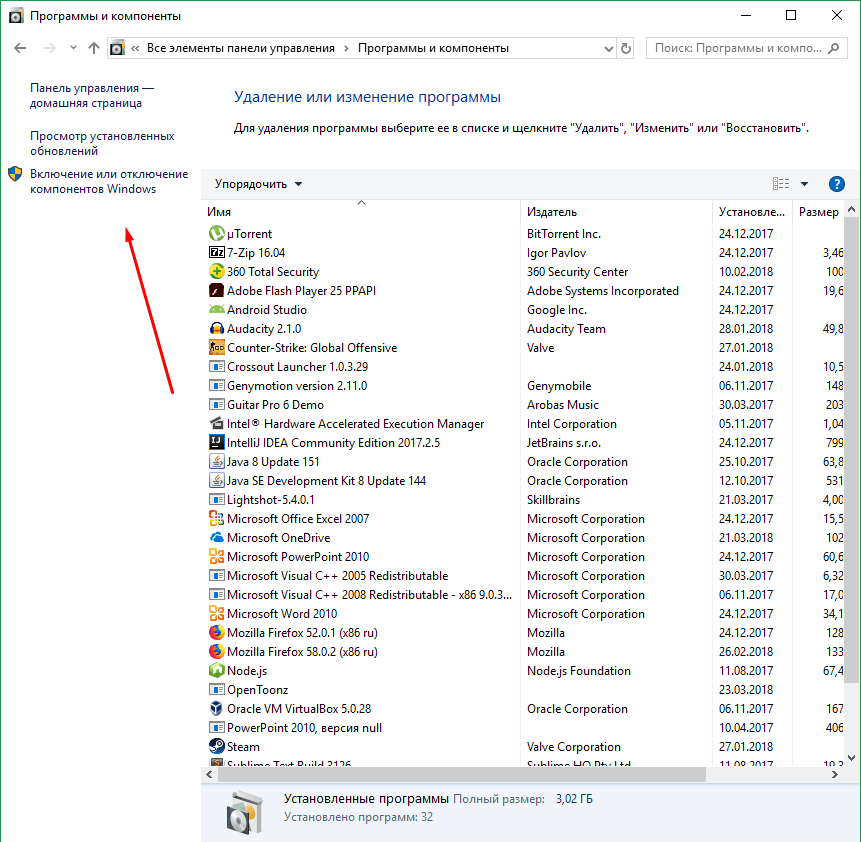
Task: Open help with the blue question mark
Action: click(x=836, y=184)
